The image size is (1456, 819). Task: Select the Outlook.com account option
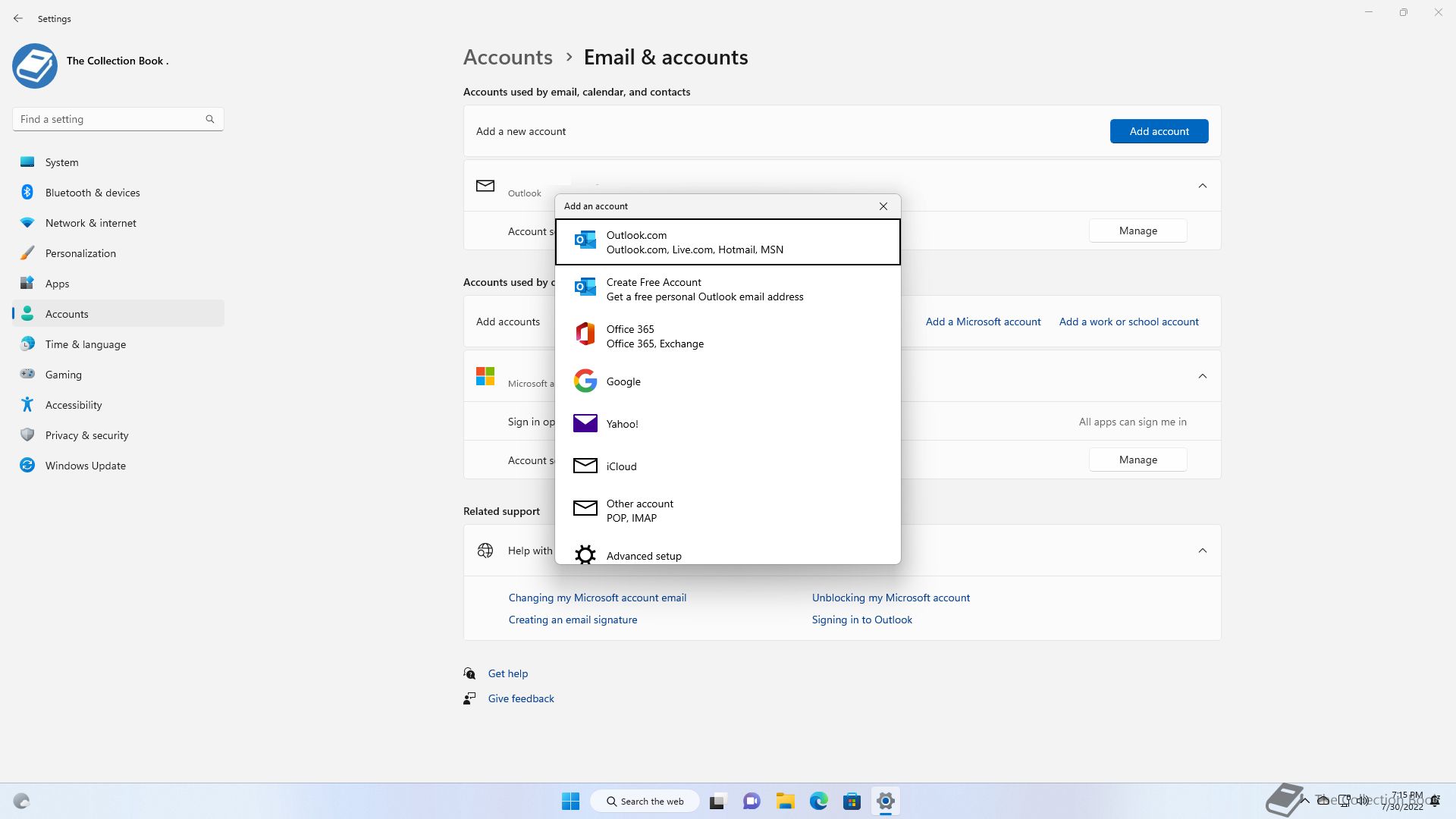[728, 242]
